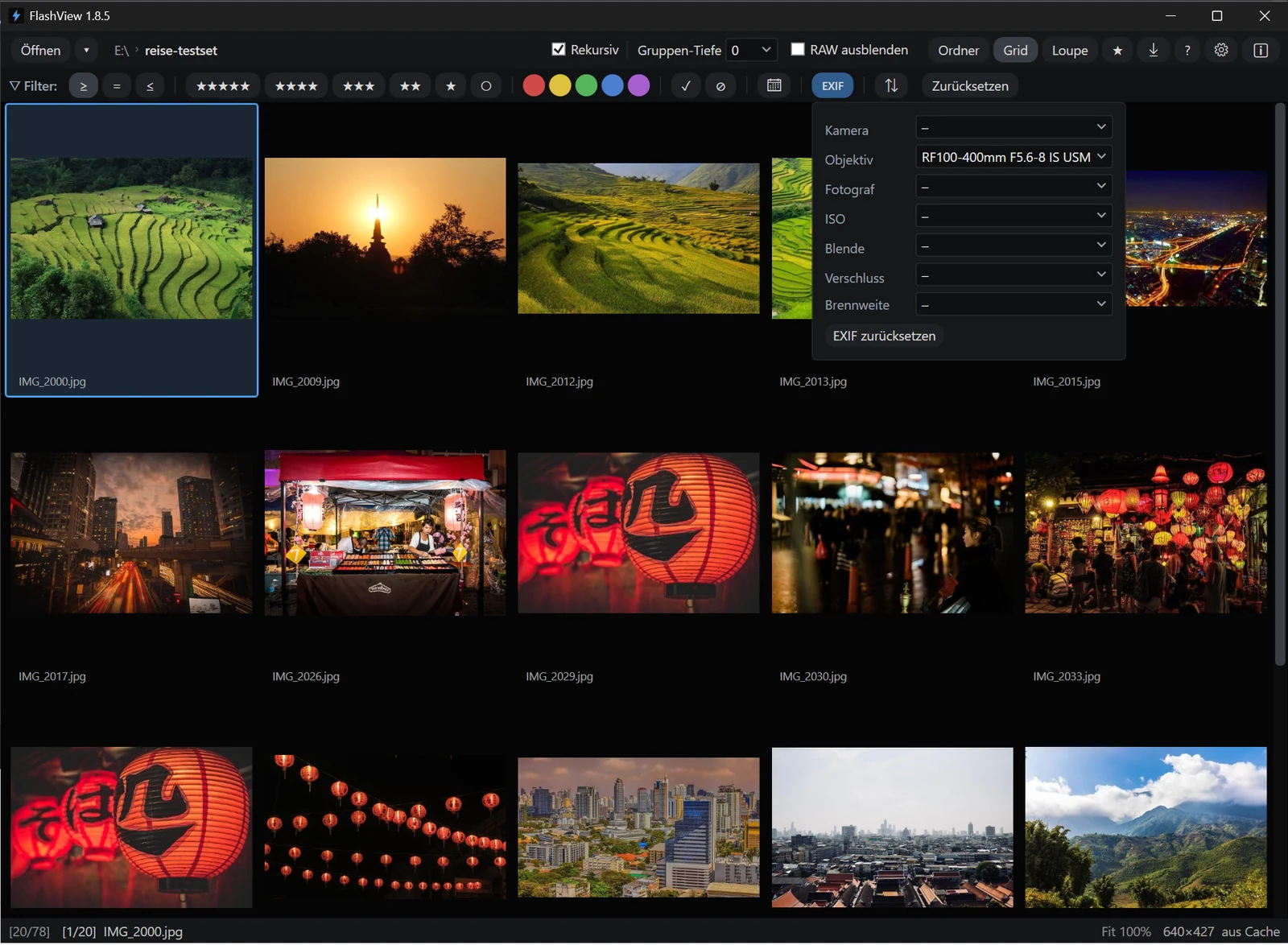This screenshot has width=1288, height=945.
Task: Open the Kamera dropdown
Action: click(1013, 127)
